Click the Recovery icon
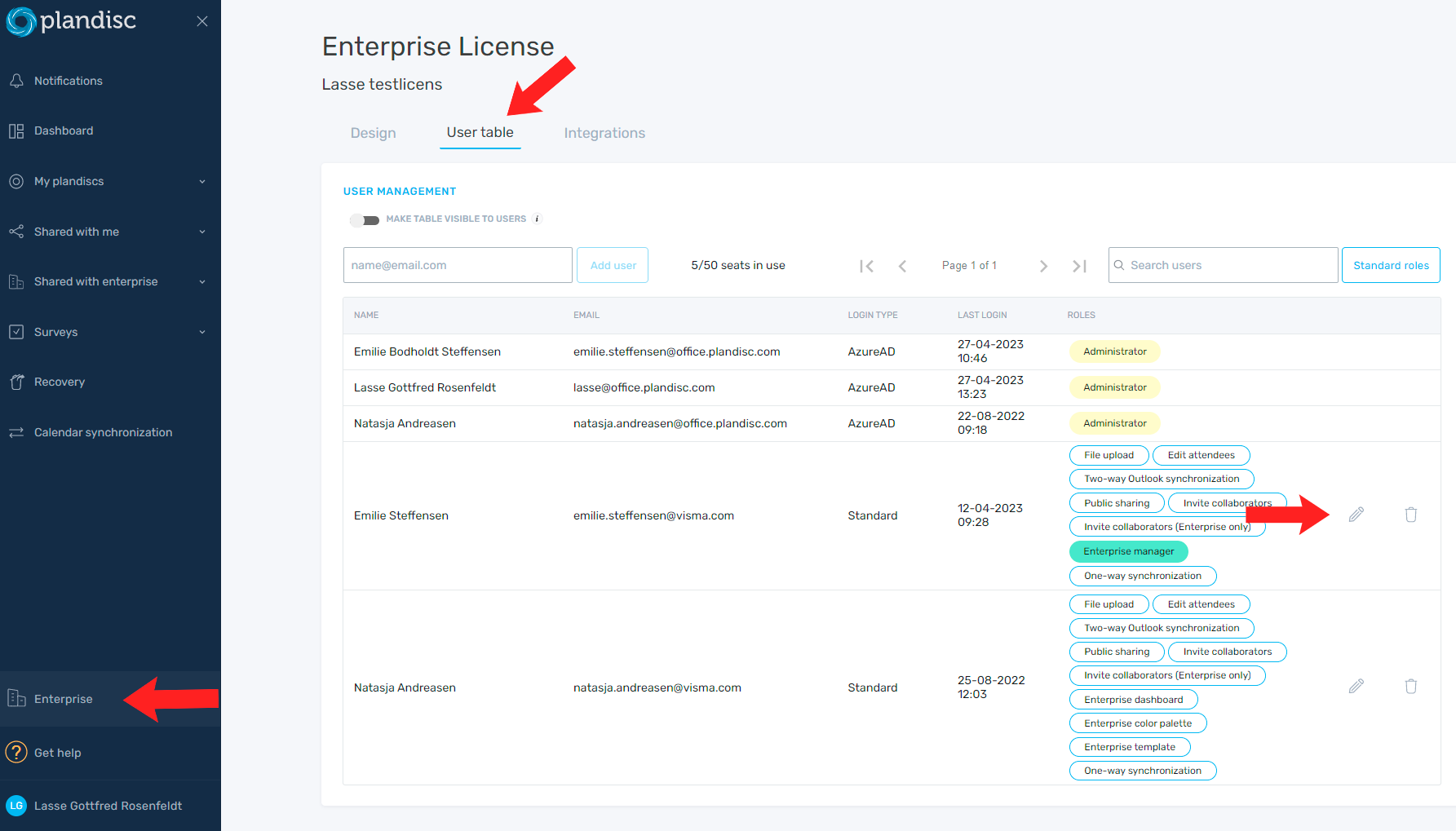This screenshot has height=831, width=1456. click(x=16, y=382)
